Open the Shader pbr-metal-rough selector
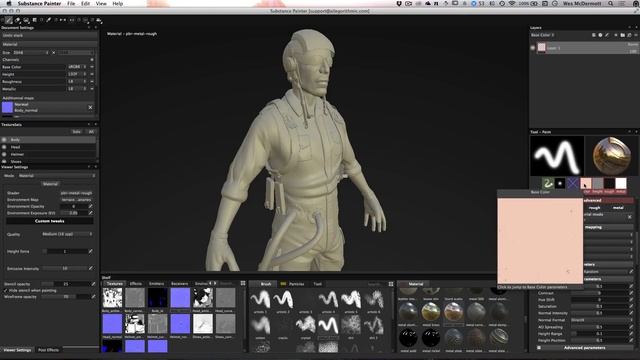Viewport: 640px width, 360px height. [76, 193]
